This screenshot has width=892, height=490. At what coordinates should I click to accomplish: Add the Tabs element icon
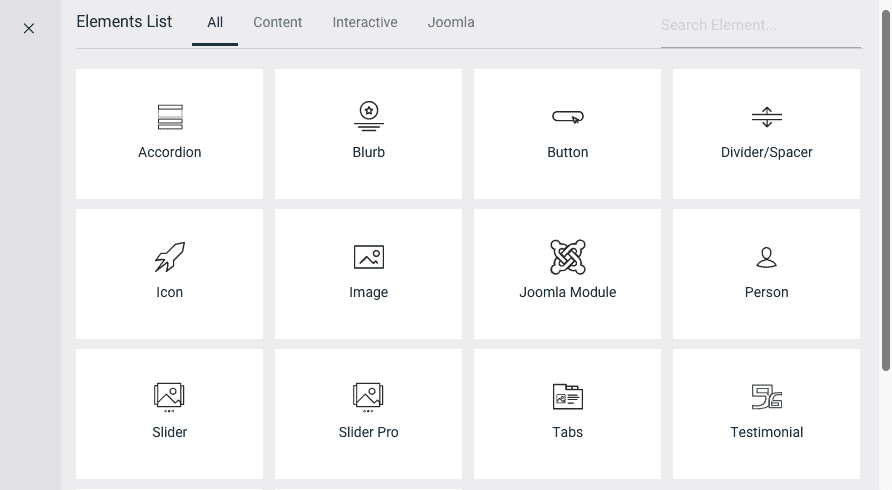[568, 397]
